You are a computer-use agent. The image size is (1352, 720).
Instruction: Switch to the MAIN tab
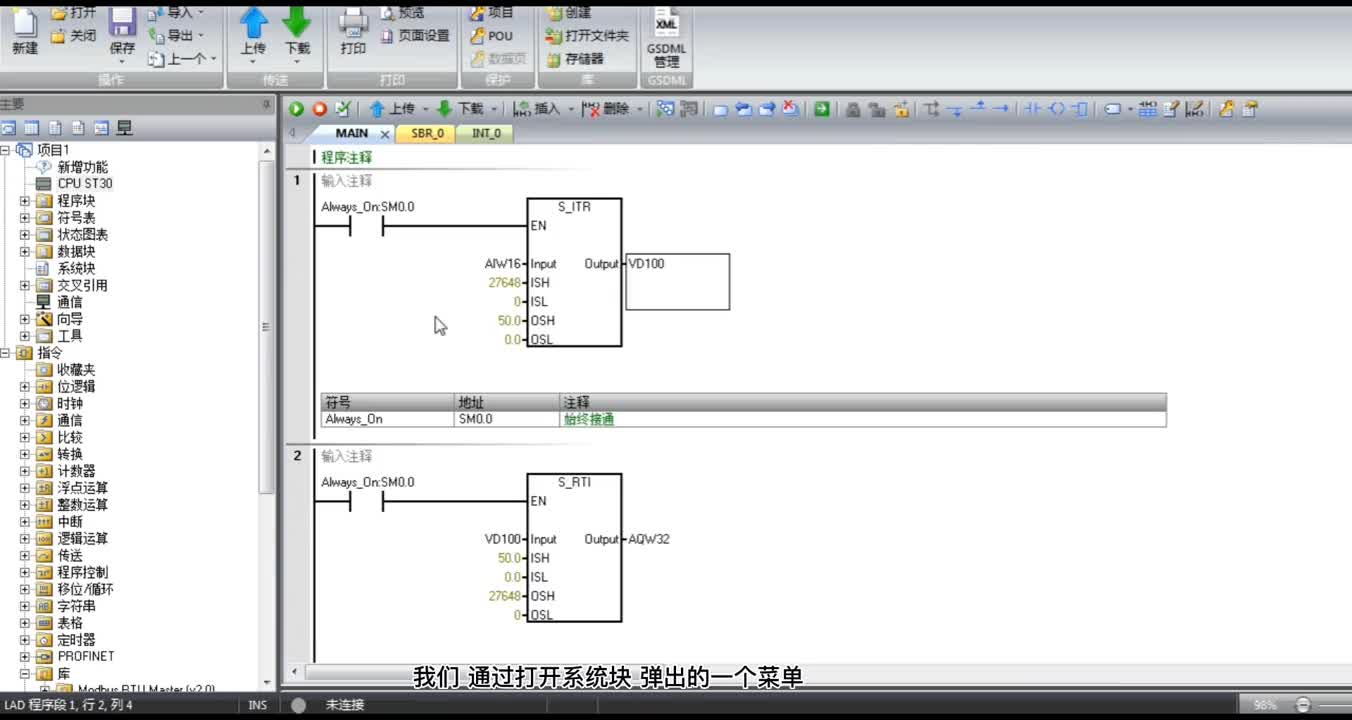(x=351, y=133)
